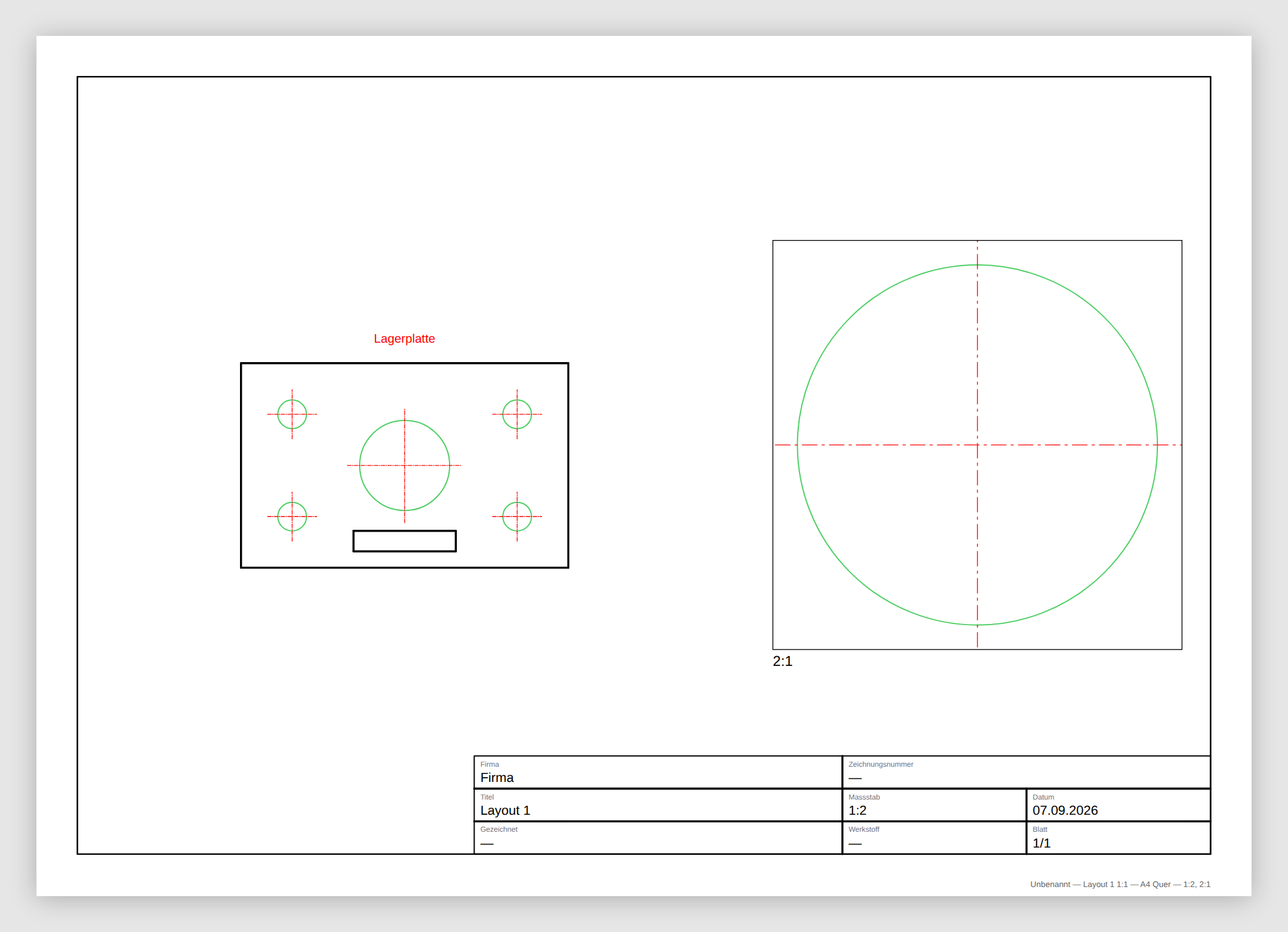Click the footer text 'Unbenannt — Layout 1 1:1'
This screenshot has height=932, width=1288.
click(x=1079, y=884)
